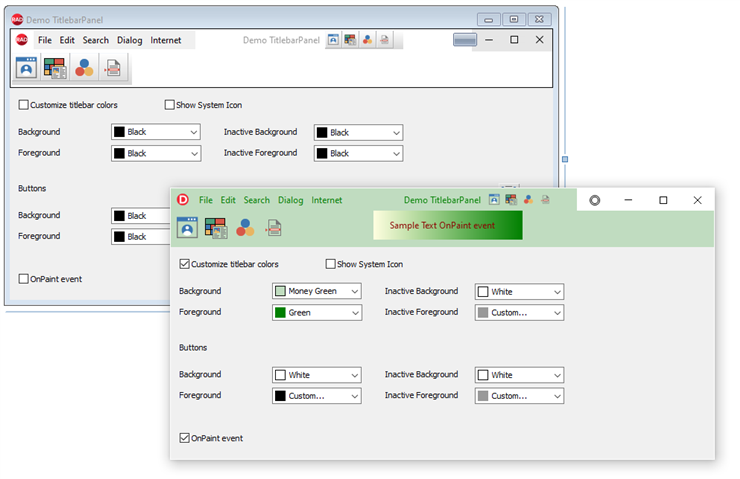
Task: Open Buttons Inactive Background White dropdown
Action: [519, 375]
